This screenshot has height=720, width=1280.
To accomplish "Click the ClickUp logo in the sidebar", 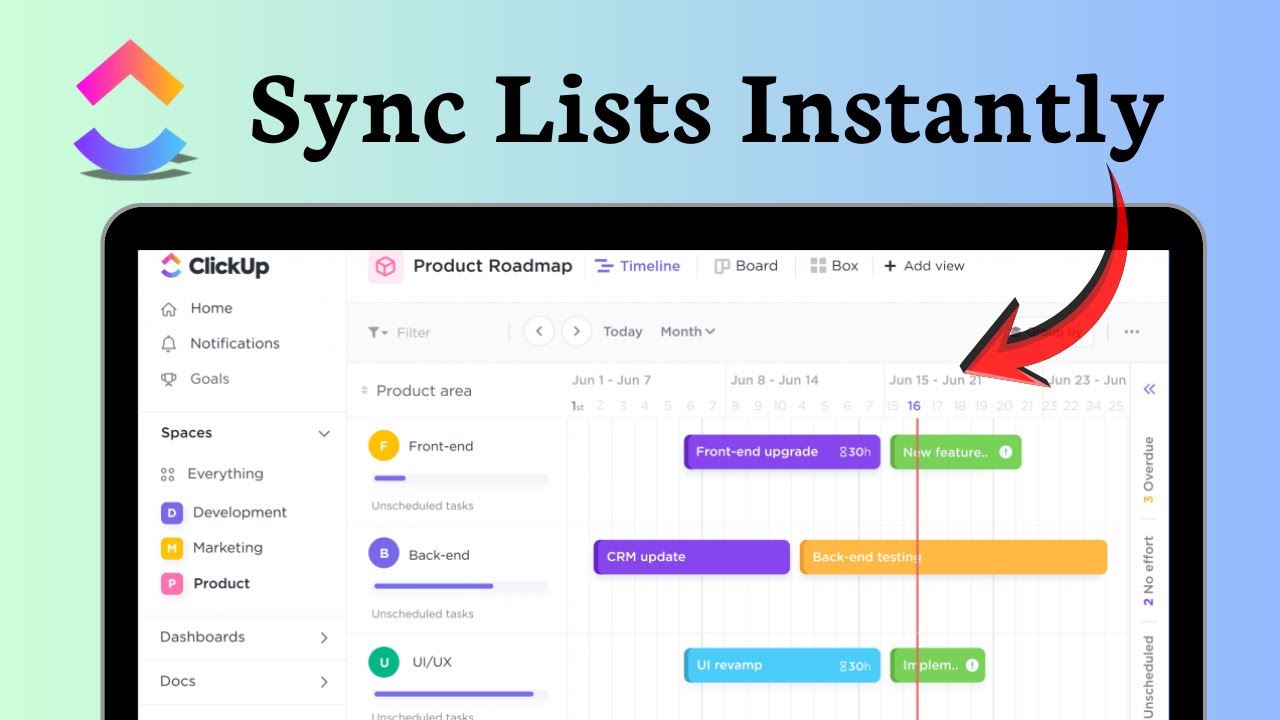I will [x=214, y=266].
